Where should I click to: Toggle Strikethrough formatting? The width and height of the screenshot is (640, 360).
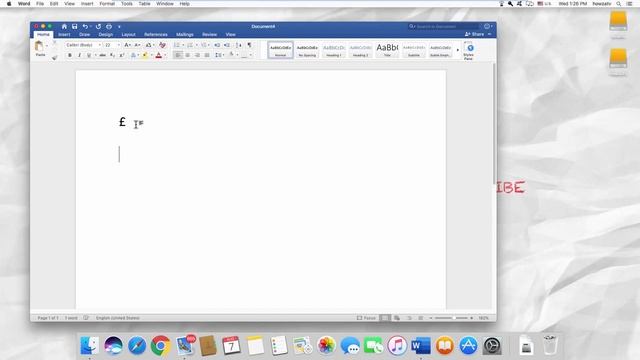pos(102,55)
